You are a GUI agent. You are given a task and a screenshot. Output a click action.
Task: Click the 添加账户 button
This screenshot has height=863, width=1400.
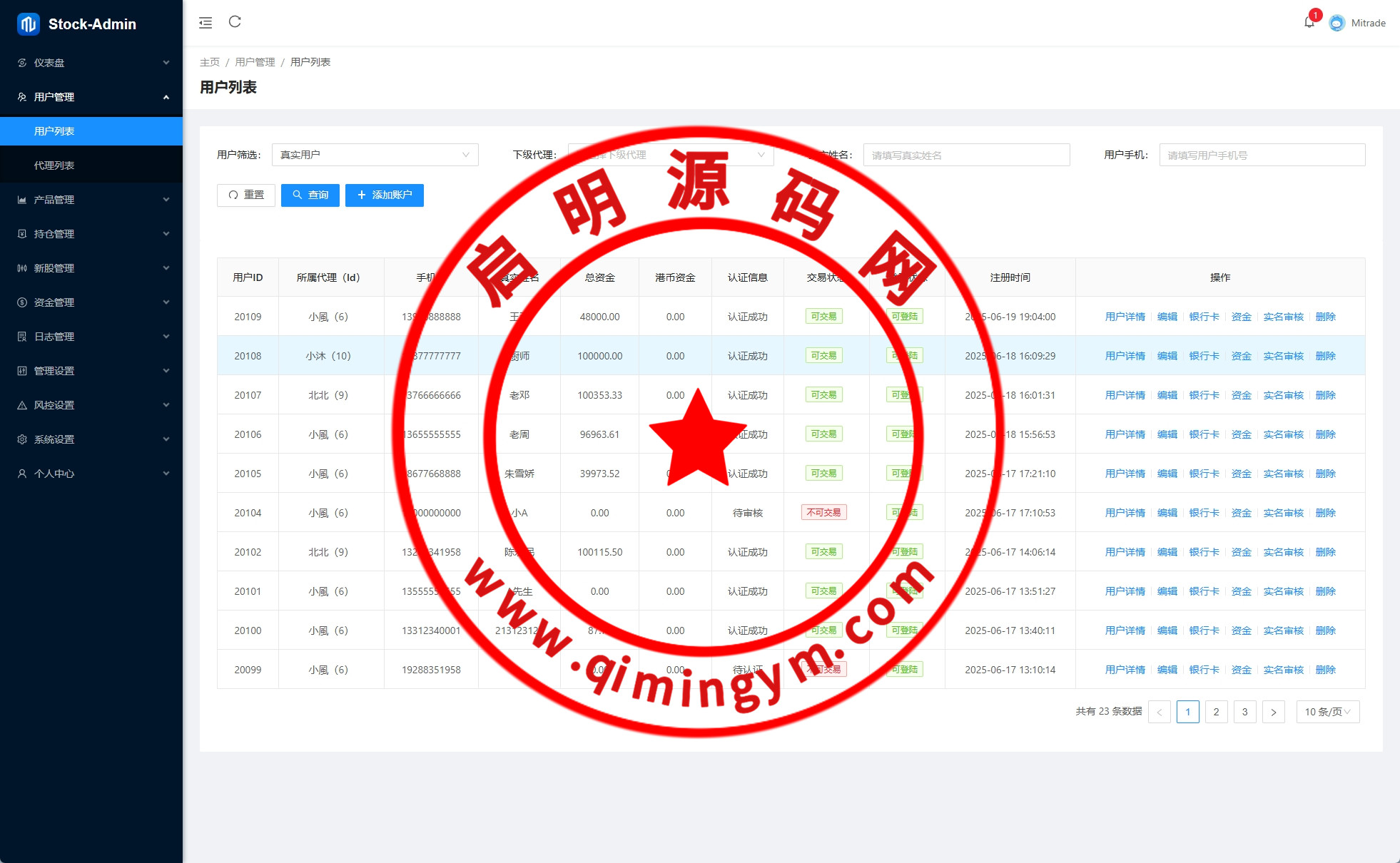[x=384, y=195]
